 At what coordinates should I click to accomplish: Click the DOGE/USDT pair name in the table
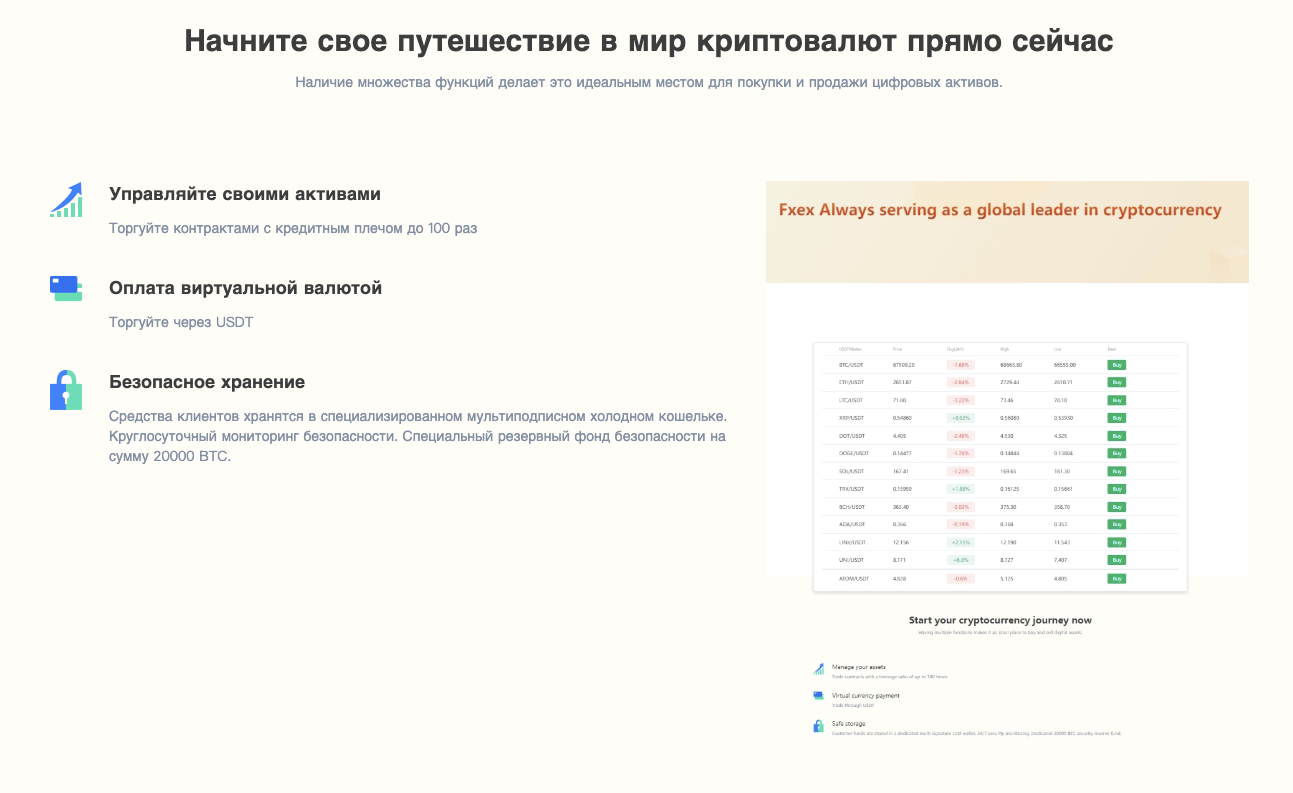(x=854, y=453)
